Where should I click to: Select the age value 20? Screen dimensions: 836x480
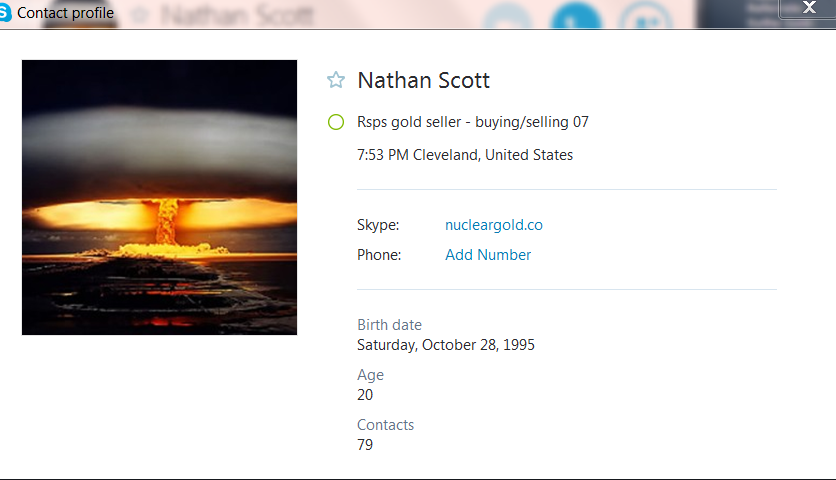pos(365,395)
